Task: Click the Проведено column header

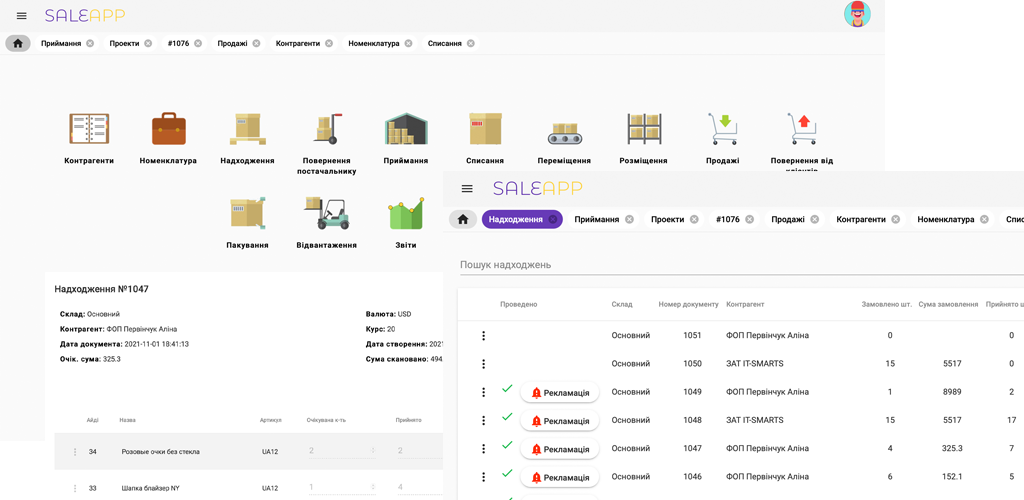Action: point(519,304)
